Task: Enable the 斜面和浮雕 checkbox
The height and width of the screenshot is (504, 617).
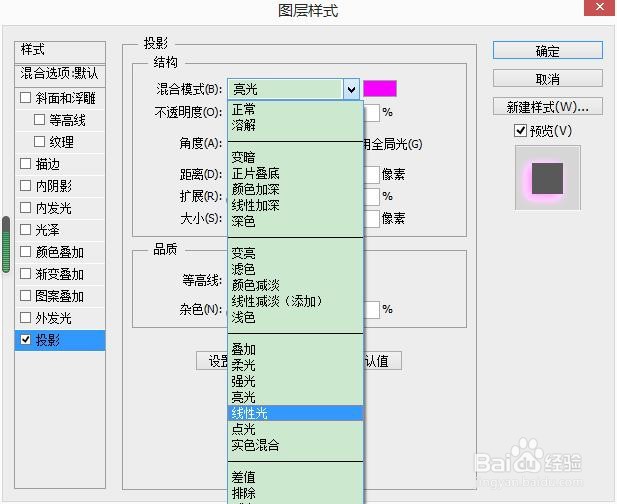Action: coord(25,97)
